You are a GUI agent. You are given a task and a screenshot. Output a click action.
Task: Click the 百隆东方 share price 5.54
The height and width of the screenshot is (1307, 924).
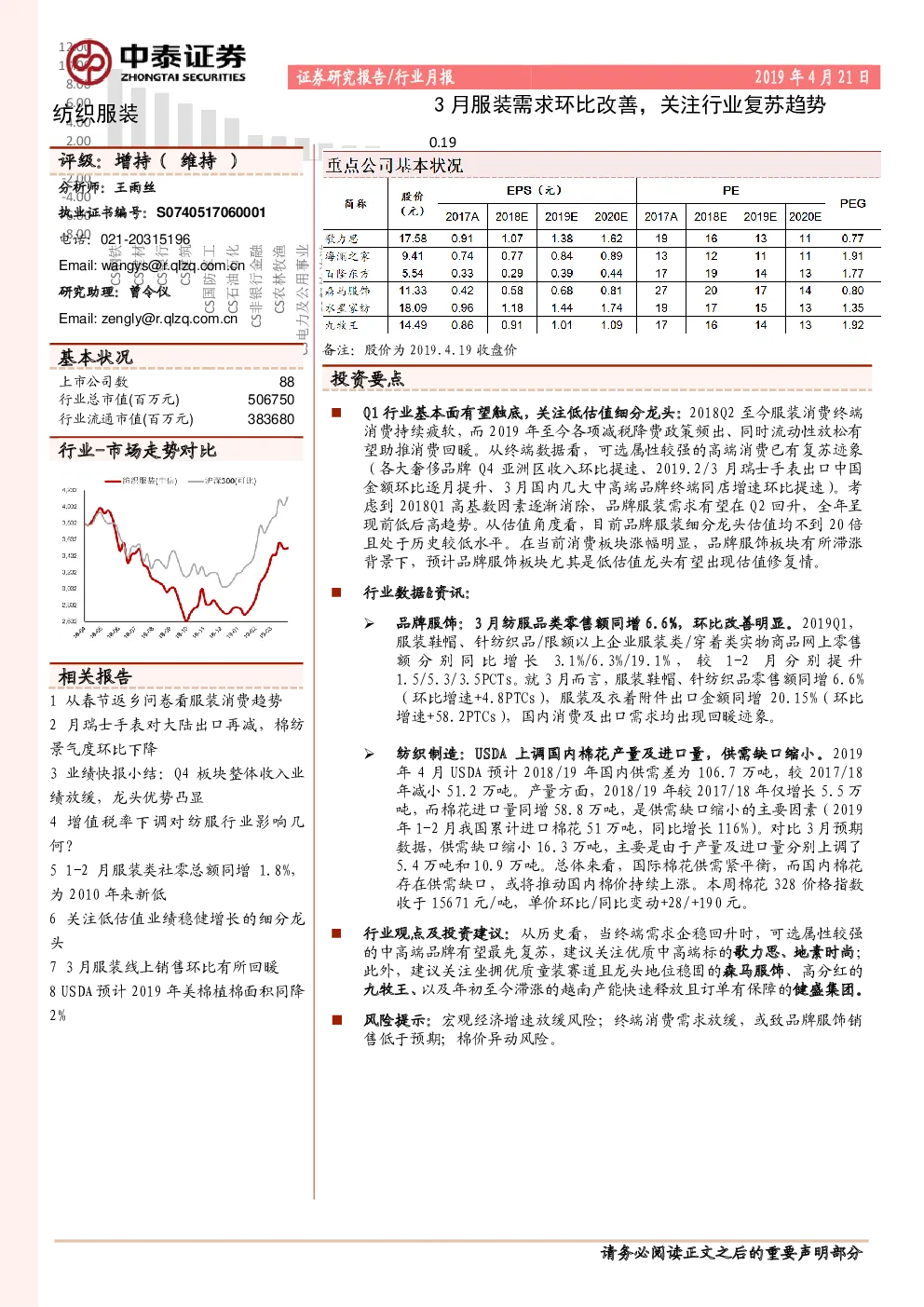413,273
